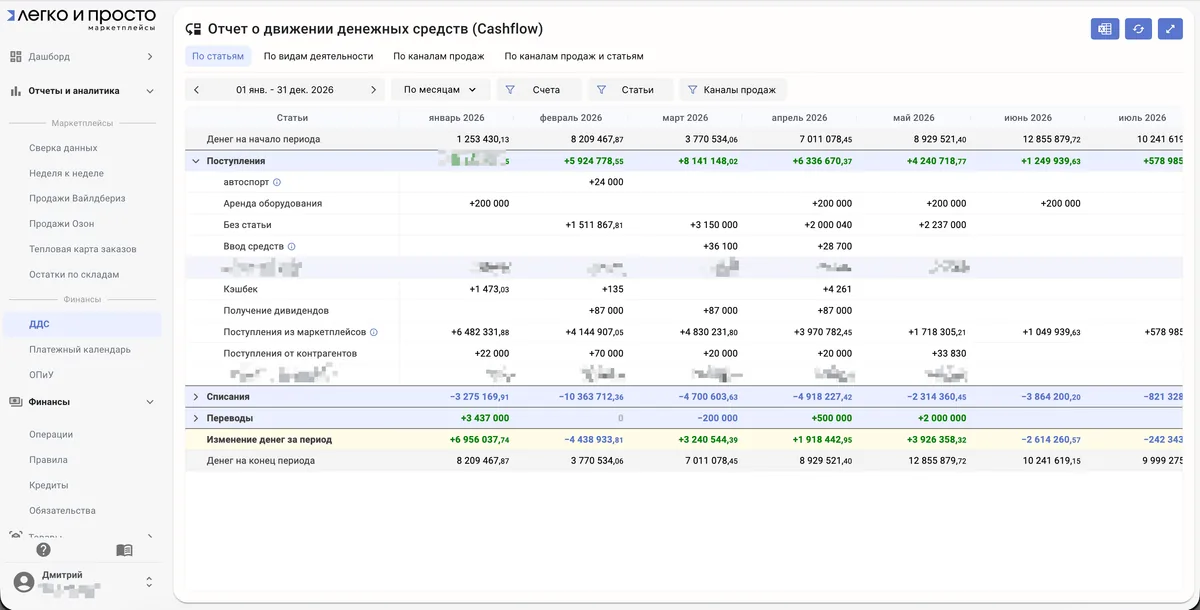Click the Получение дивидендов row label
The width and height of the screenshot is (1200, 610).
click(276, 310)
